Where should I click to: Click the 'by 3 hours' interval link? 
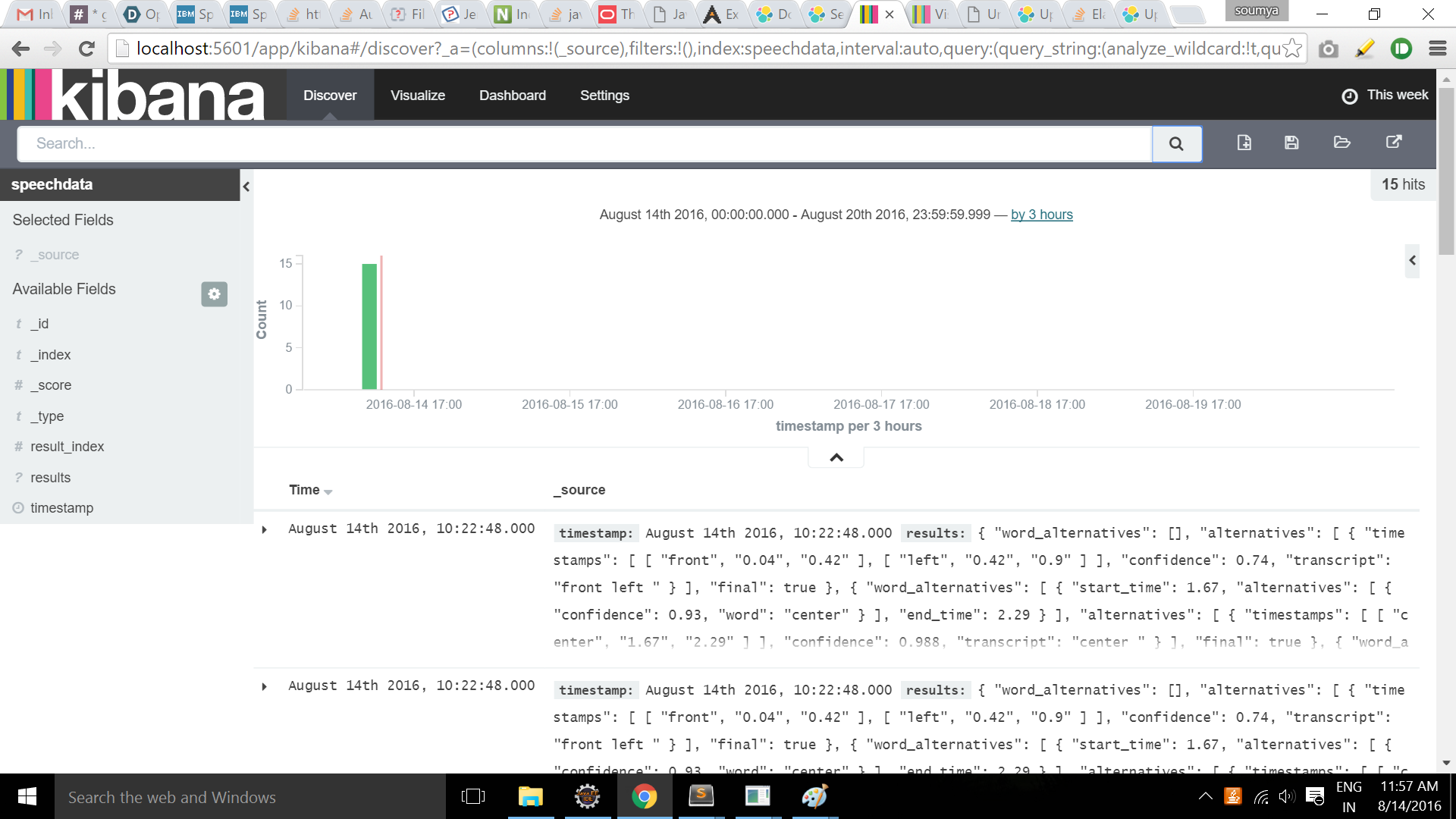1041,215
